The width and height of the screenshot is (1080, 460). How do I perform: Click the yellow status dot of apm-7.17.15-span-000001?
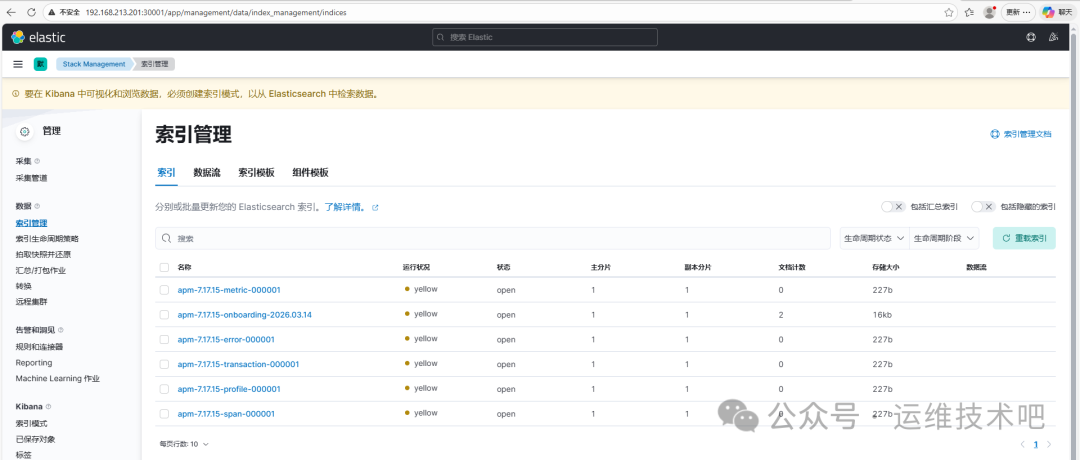tap(407, 413)
